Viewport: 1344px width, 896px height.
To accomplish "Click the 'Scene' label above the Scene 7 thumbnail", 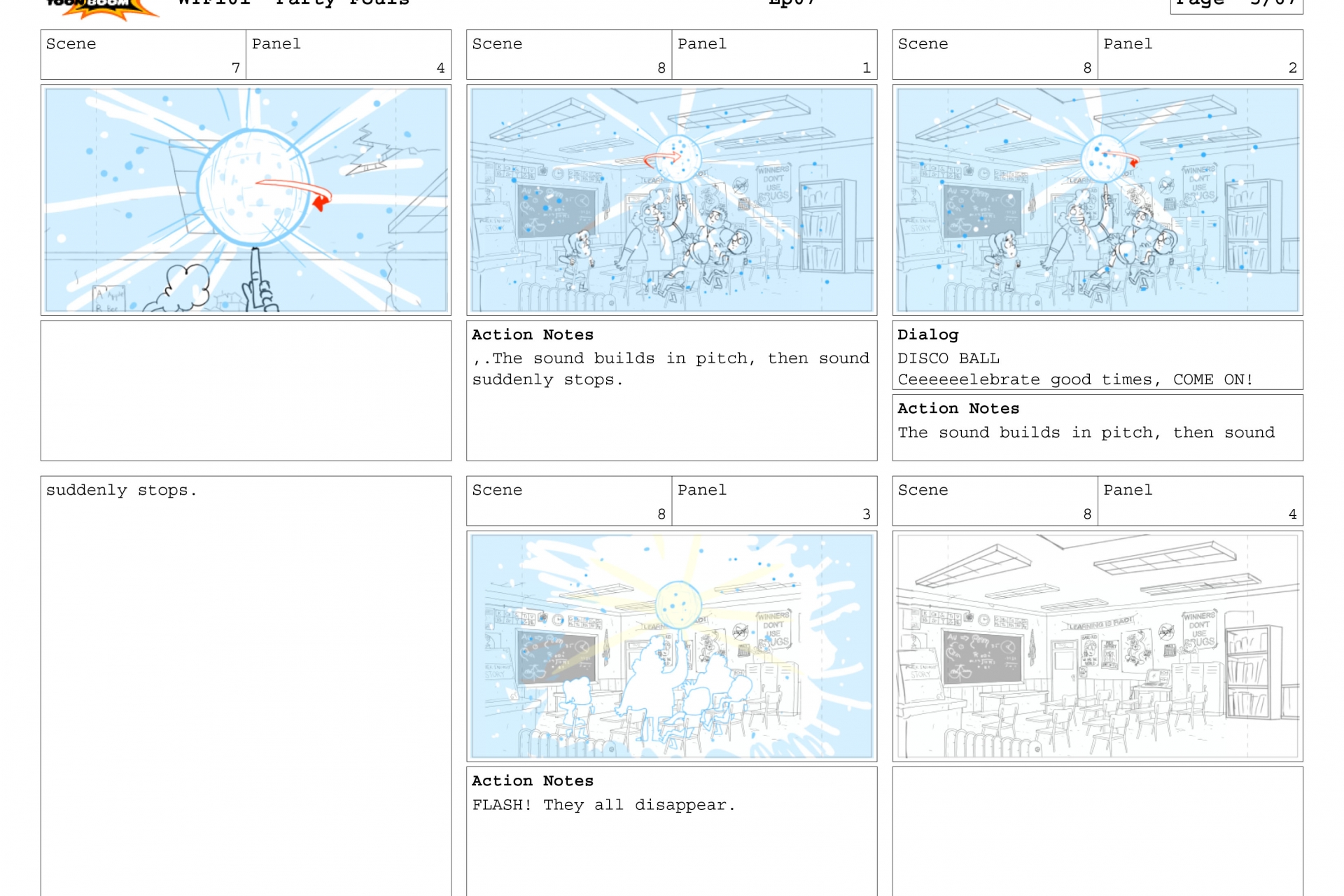I will coord(71,44).
